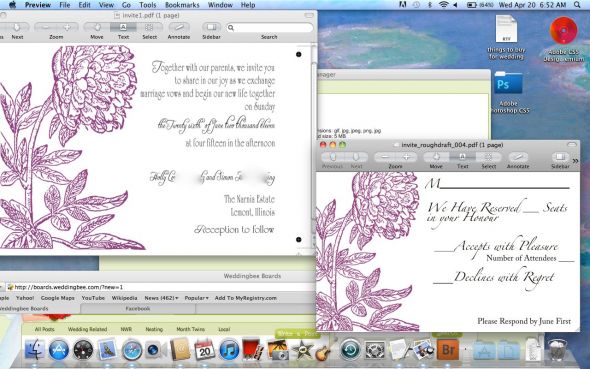Click the Time Machine menu bar icon

click(416, 5)
